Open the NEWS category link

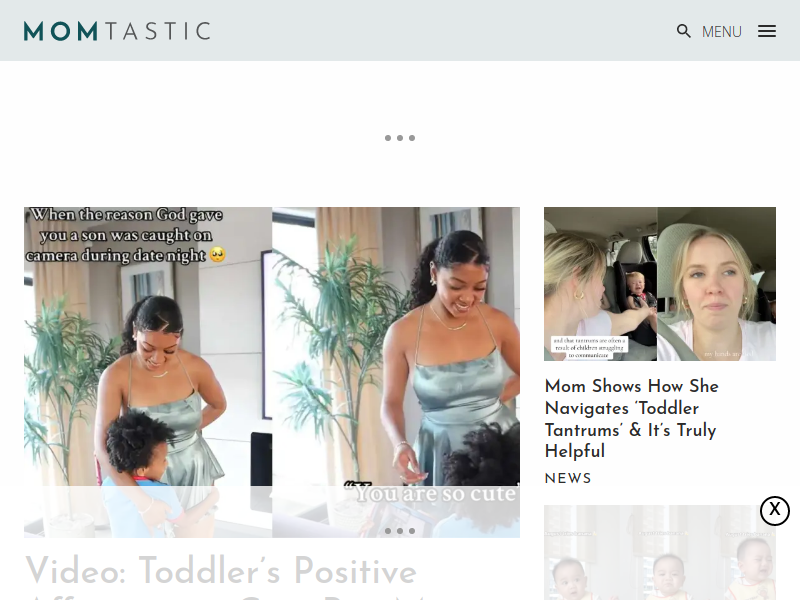568,479
